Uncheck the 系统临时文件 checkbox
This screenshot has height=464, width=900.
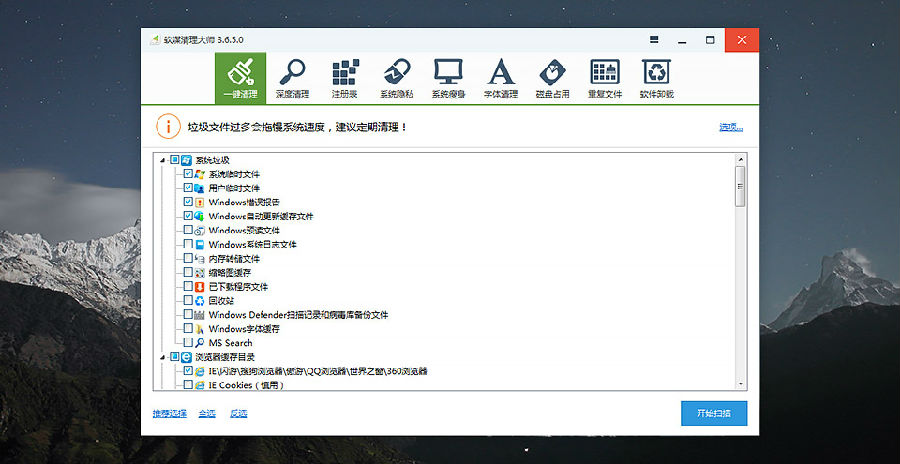[188, 174]
